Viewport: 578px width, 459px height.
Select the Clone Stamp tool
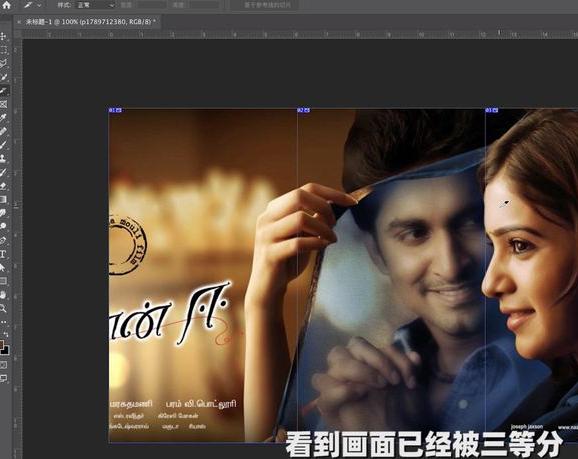3,159
